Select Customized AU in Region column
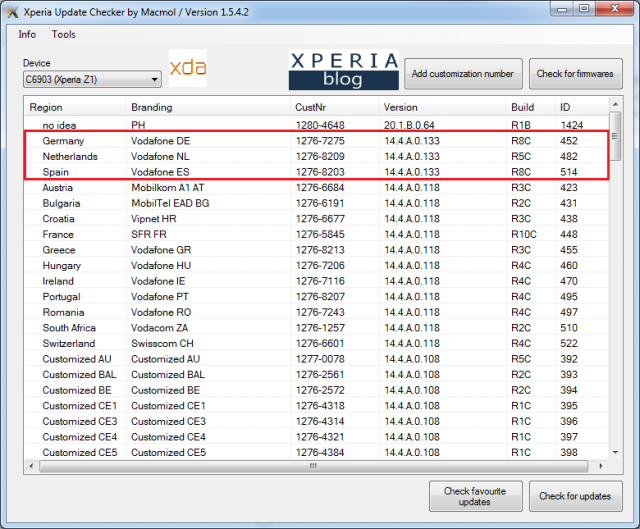Image resolution: width=640 pixels, height=529 pixels. 77,359
